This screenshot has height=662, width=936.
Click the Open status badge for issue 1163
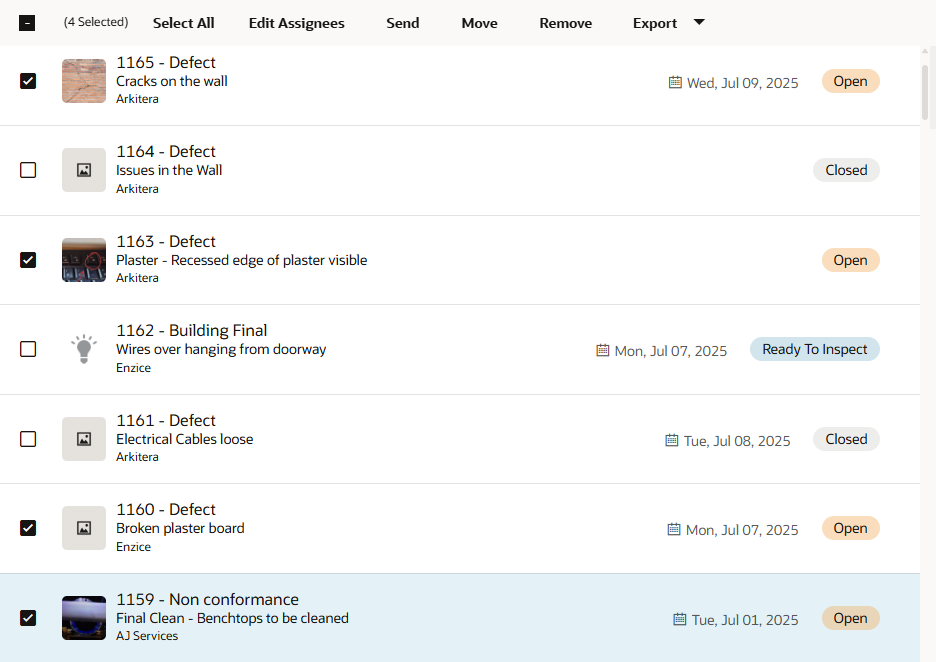pyautogui.click(x=851, y=260)
